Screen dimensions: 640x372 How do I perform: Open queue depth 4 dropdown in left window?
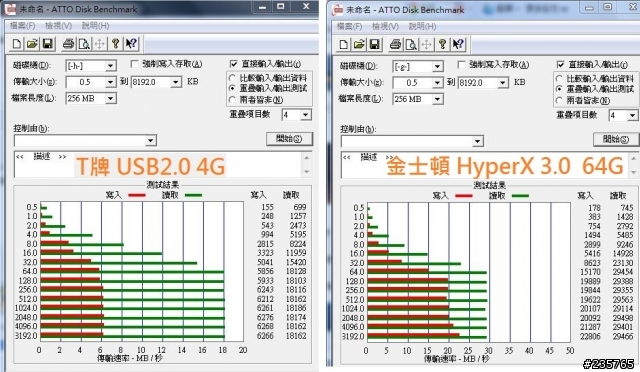(306, 115)
